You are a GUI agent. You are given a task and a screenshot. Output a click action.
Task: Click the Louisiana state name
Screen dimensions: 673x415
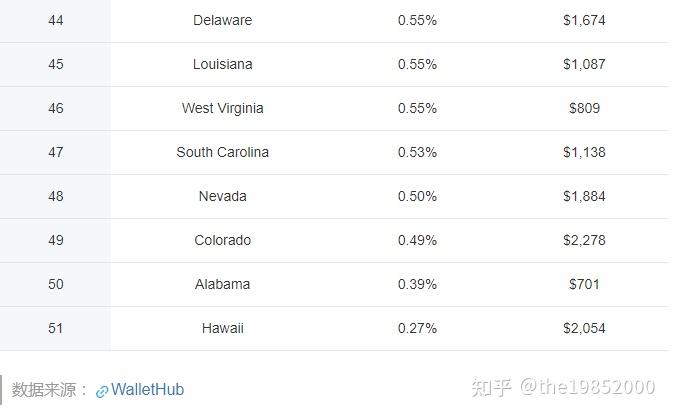click(x=222, y=64)
